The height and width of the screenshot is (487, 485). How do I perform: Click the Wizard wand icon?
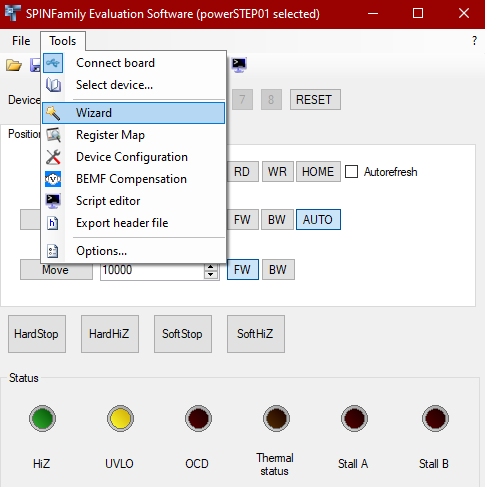click(x=53, y=113)
